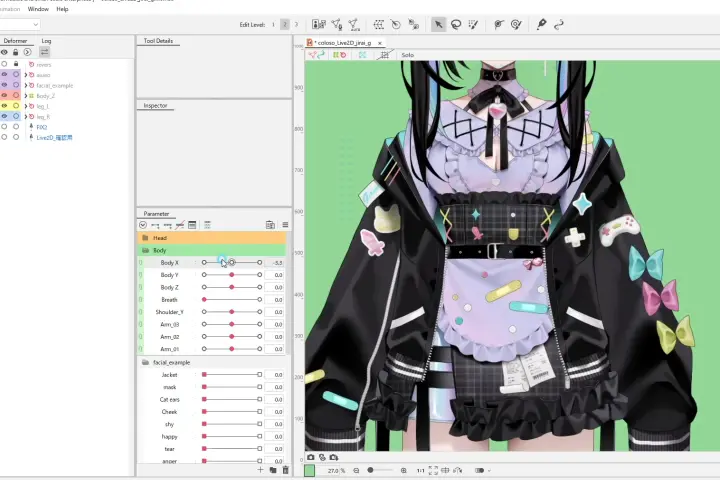
Task: Click the lock-all header icon in Deformer panel
Action: click(16, 52)
